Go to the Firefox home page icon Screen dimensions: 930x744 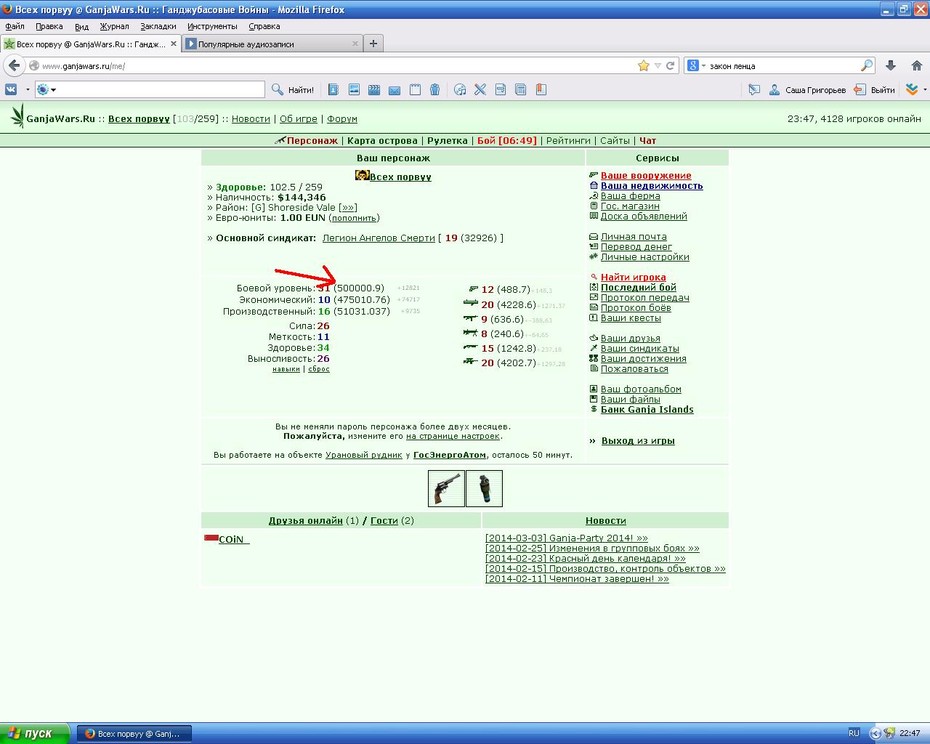[916, 66]
